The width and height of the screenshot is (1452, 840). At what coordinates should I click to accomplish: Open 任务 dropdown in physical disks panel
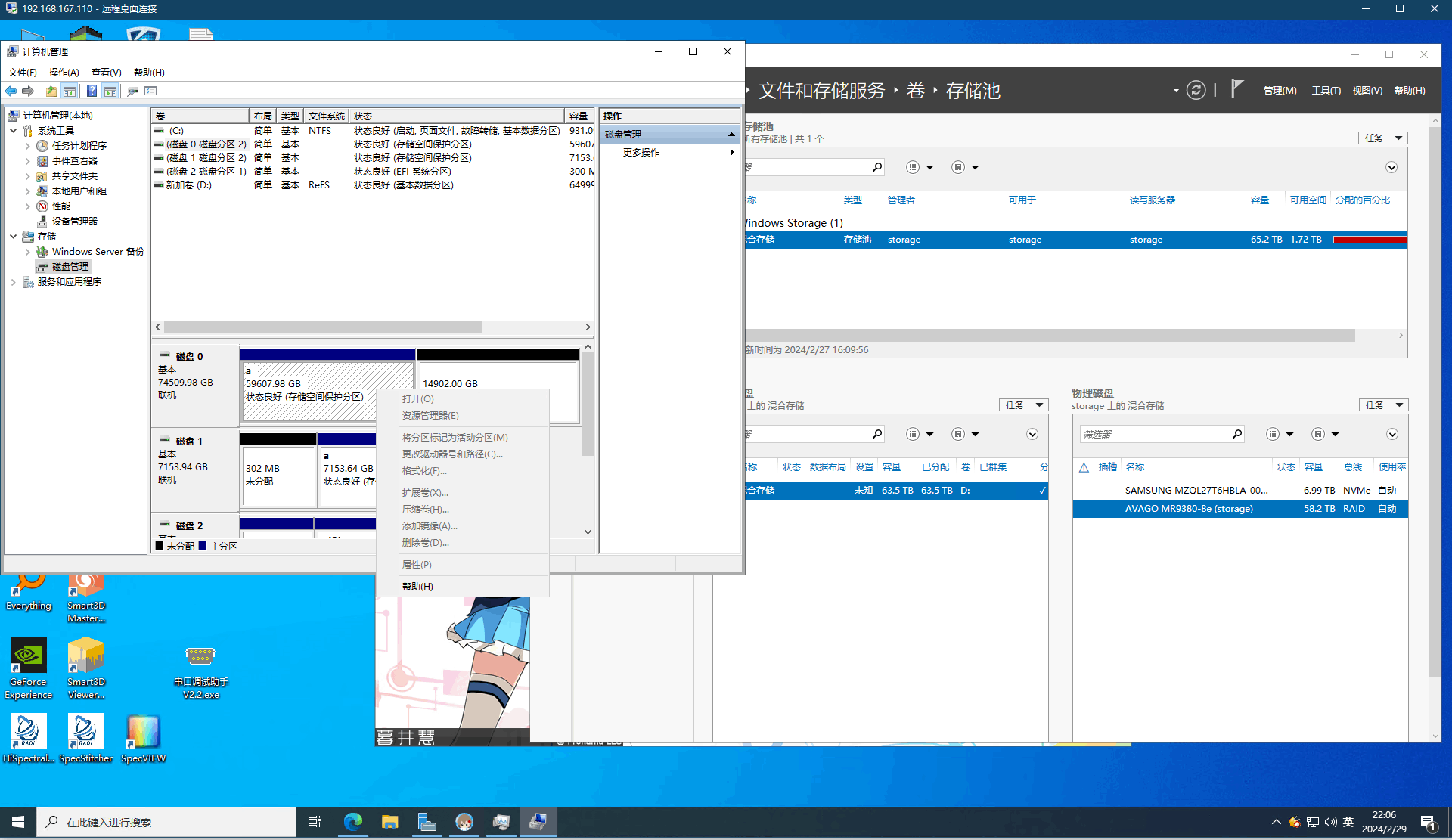1383,405
